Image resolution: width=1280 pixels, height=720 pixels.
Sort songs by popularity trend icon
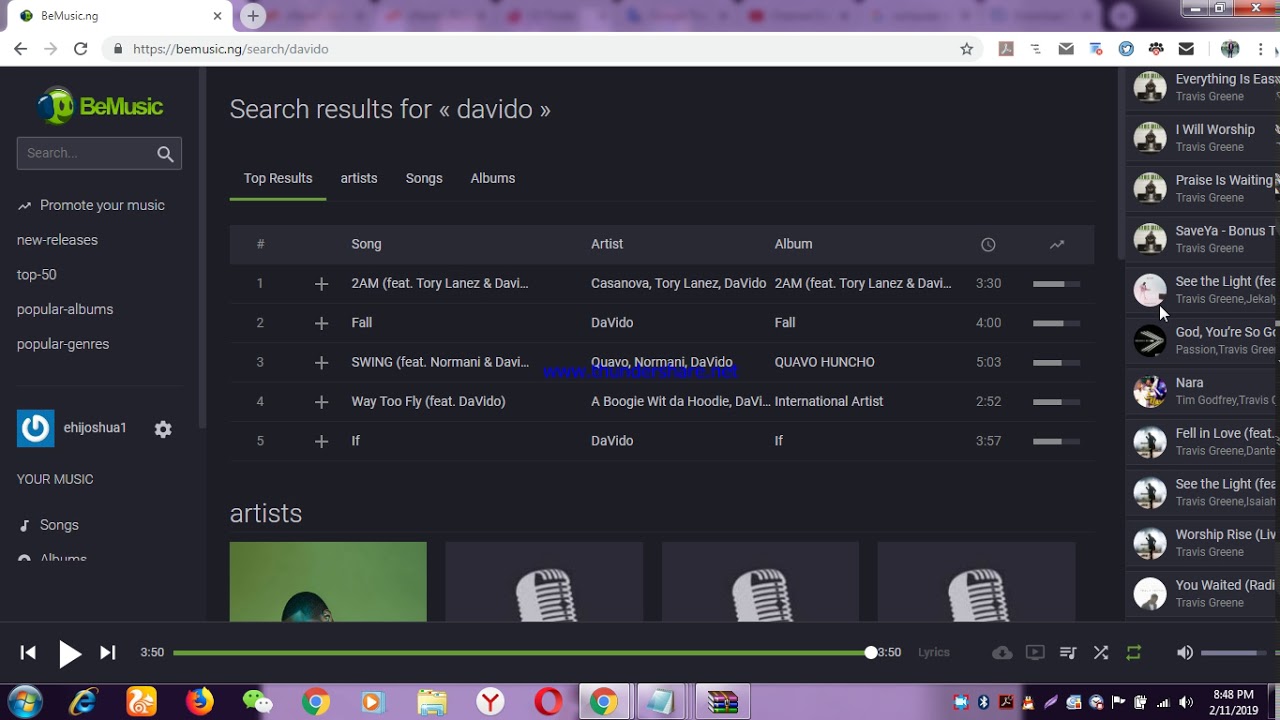click(x=1057, y=244)
